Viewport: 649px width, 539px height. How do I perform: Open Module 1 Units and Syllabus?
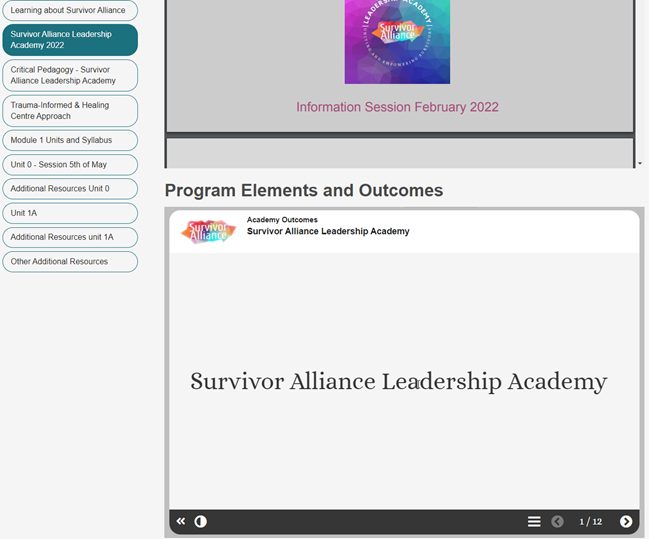(x=70, y=140)
